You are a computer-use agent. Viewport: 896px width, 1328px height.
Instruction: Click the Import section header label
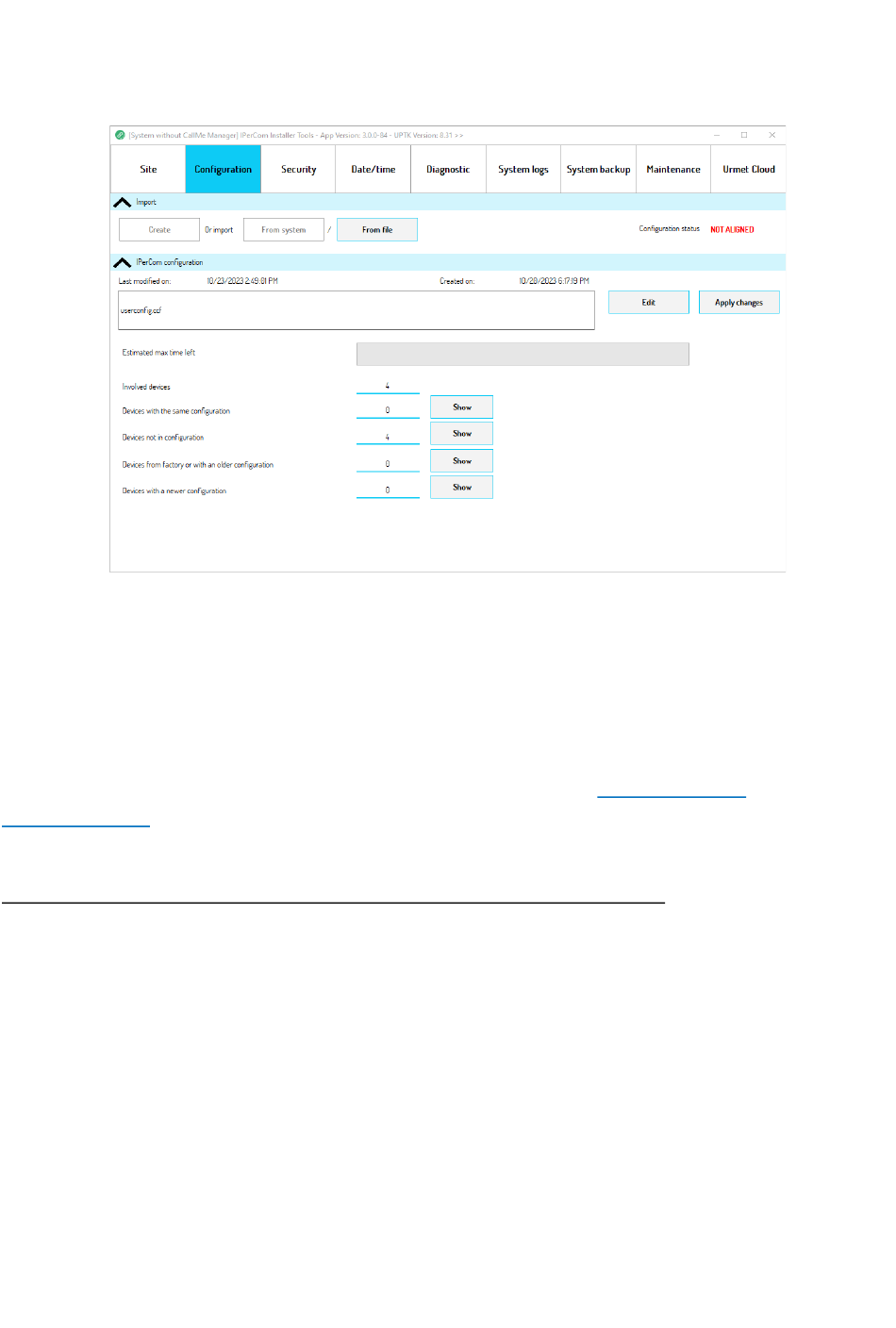coord(146,203)
